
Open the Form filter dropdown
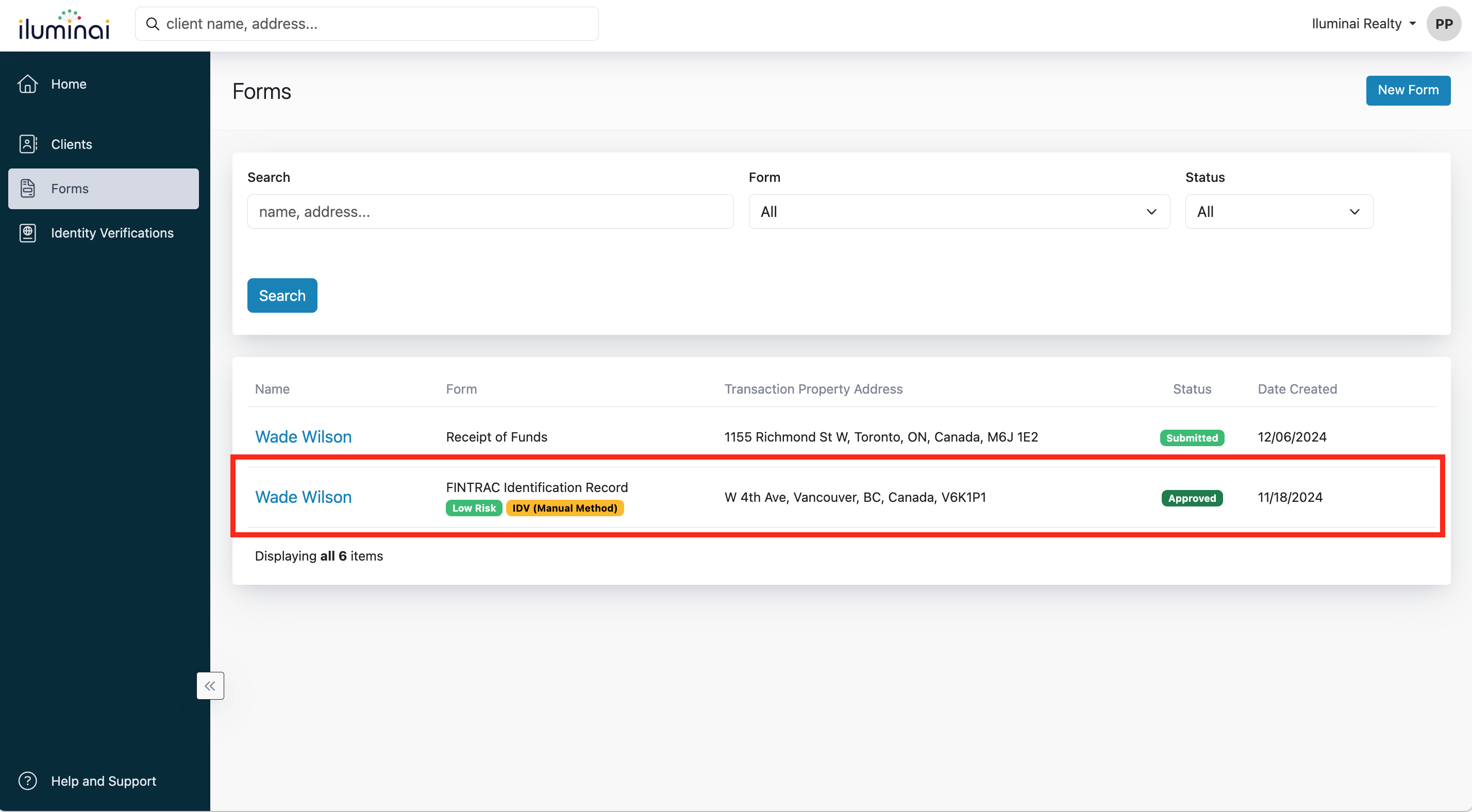[959, 212]
